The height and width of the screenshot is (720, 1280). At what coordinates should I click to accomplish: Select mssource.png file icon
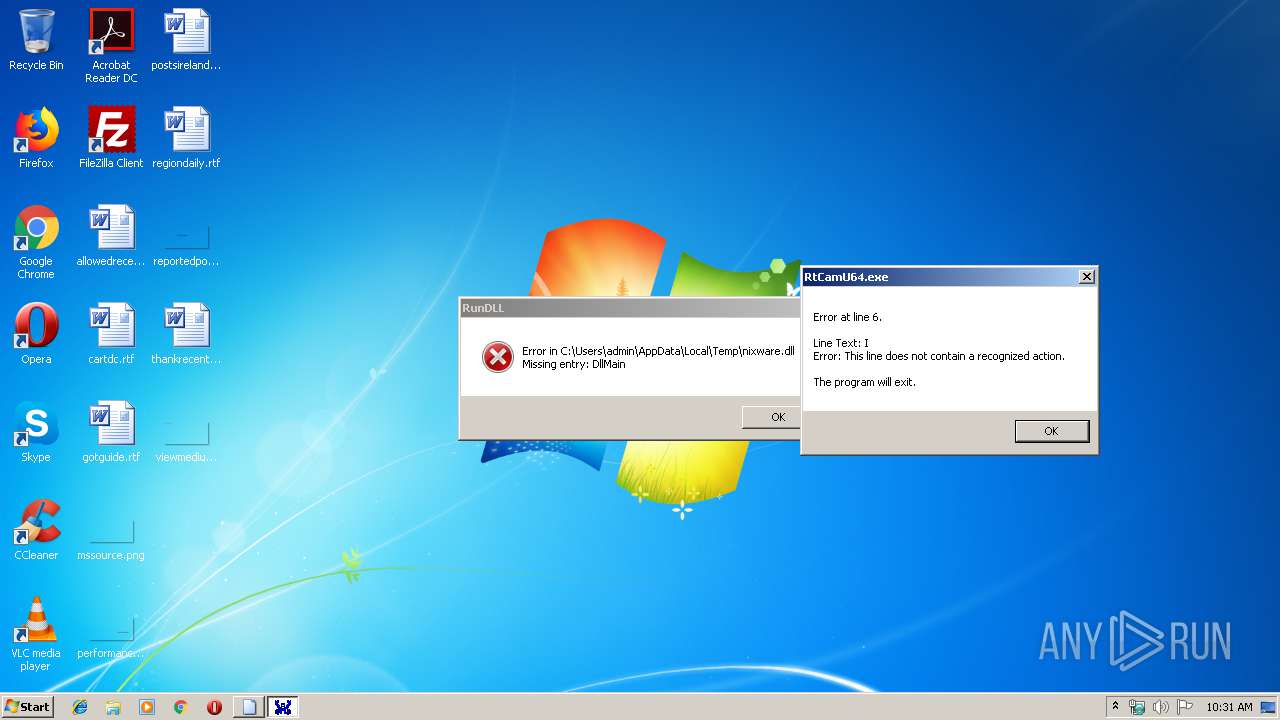pyautogui.click(x=111, y=530)
